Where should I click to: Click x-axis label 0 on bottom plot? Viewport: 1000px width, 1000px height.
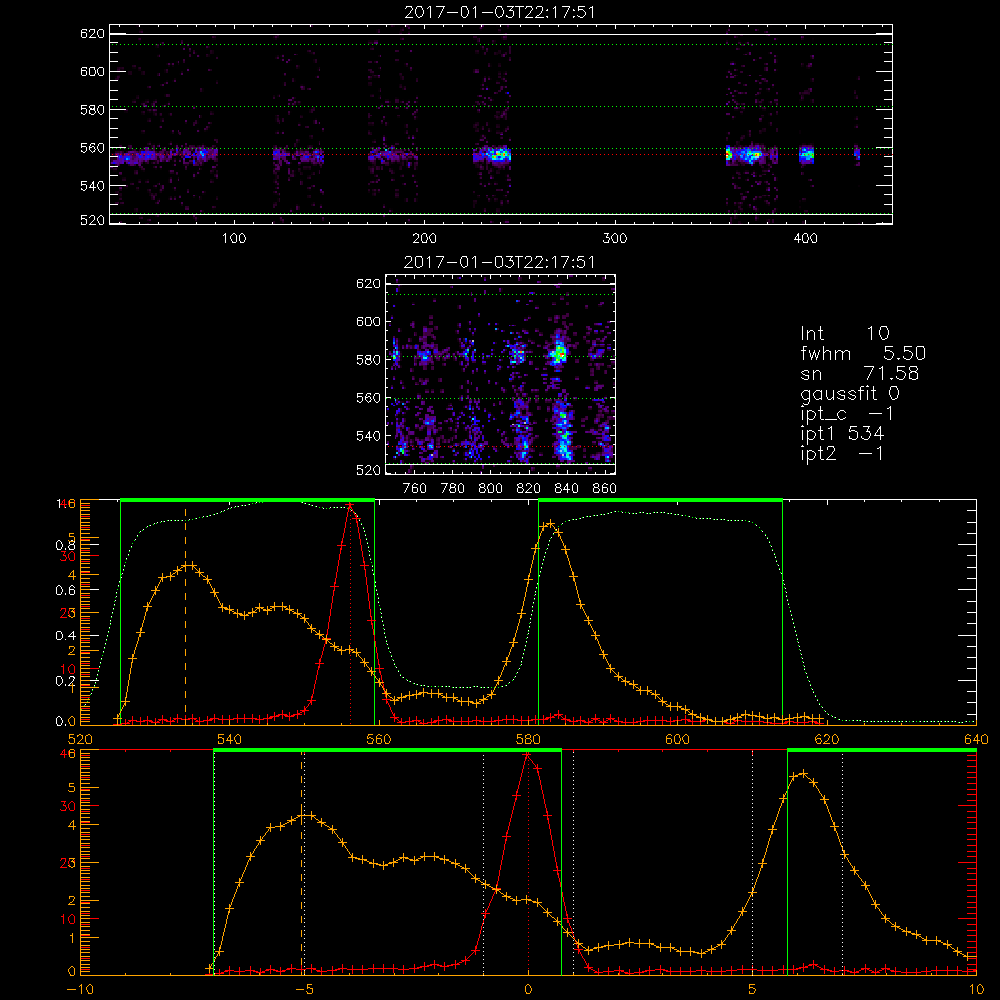528,990
